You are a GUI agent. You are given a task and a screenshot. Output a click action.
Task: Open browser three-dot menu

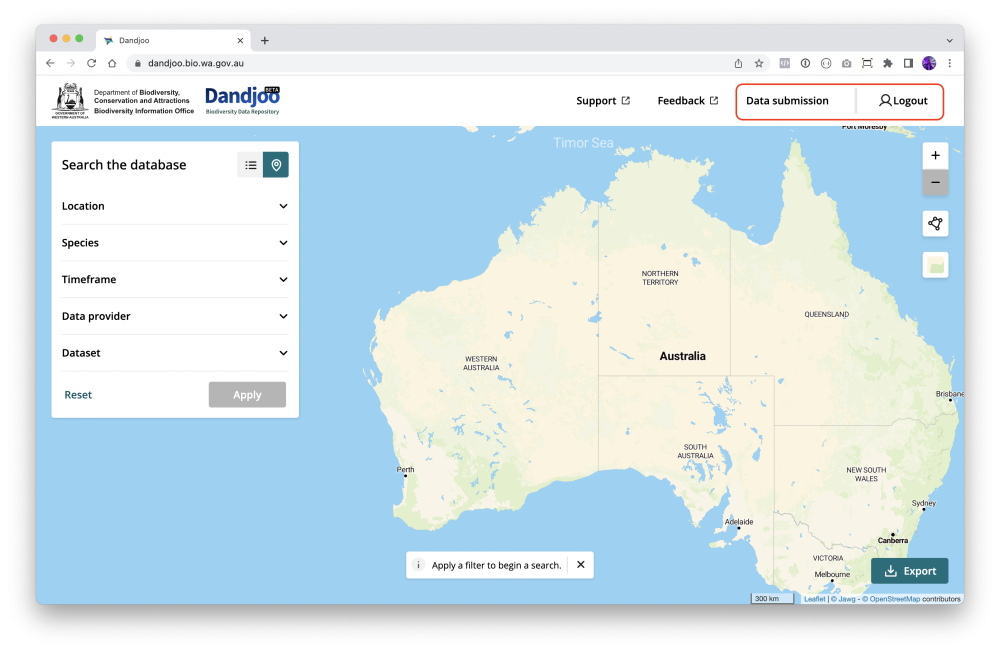[950, 63]
